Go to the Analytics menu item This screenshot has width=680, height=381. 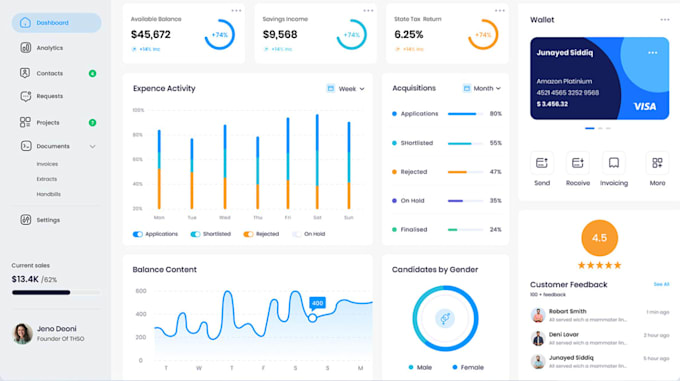50,48
